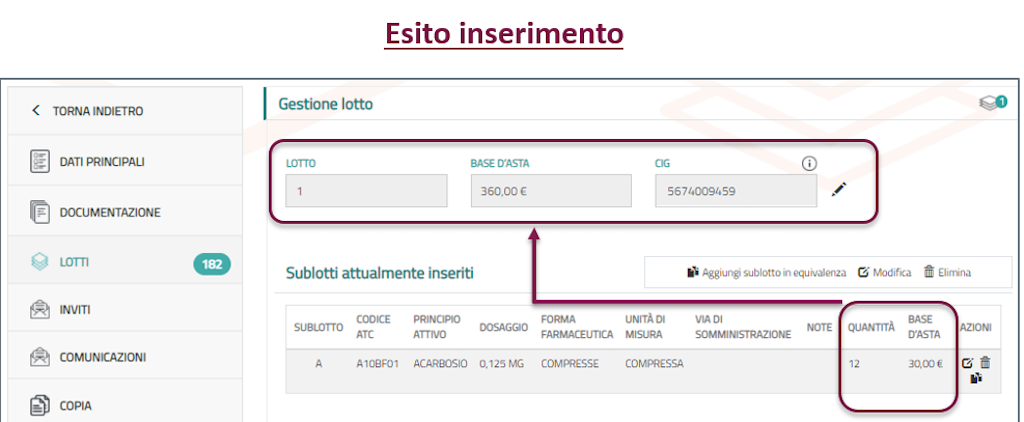Click the info icon above CIG field
This screenshot has width=1024, height=422.
(x=809, y=163)
